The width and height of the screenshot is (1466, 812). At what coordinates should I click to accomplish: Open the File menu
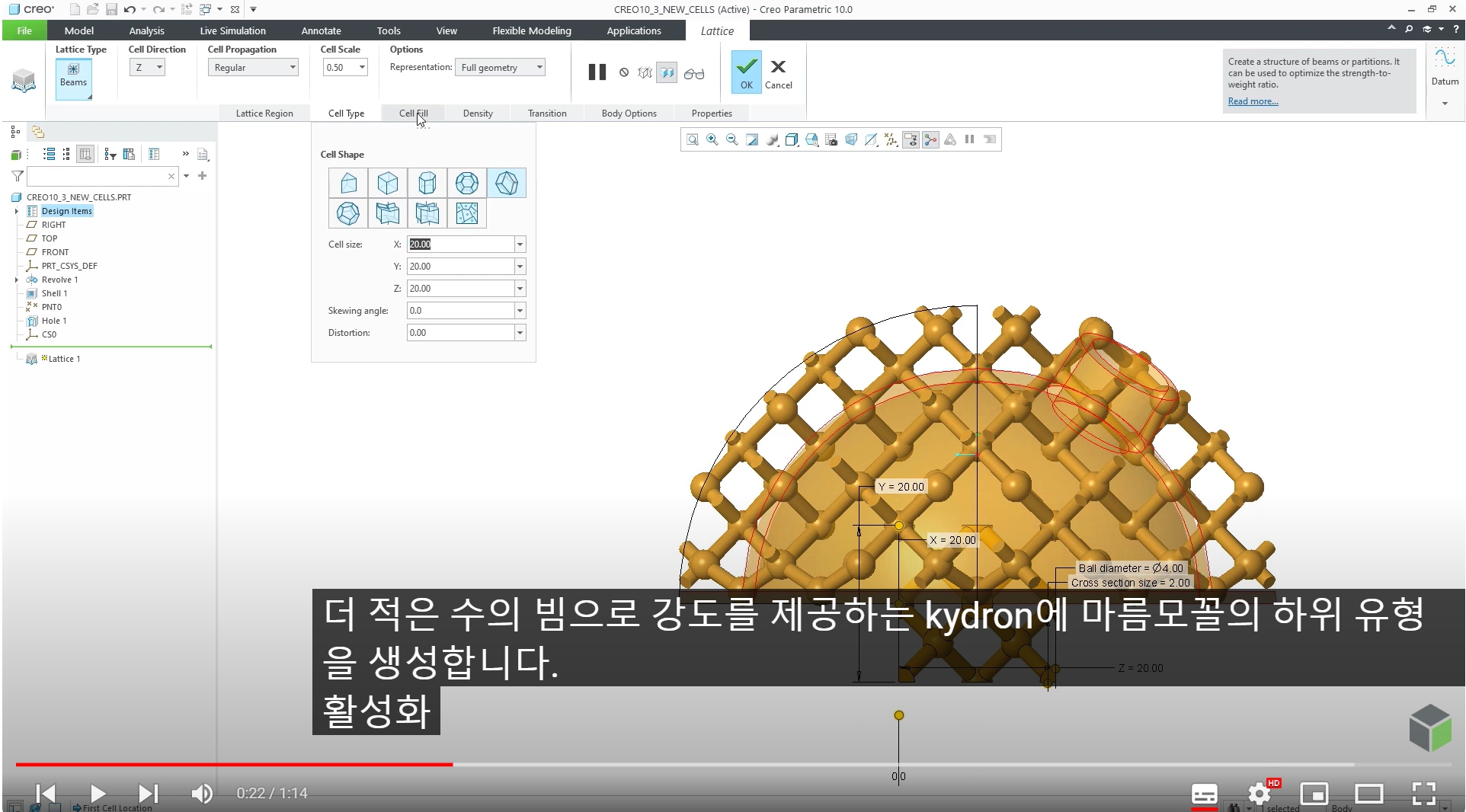pyautogui.click(x=24, y=30)
